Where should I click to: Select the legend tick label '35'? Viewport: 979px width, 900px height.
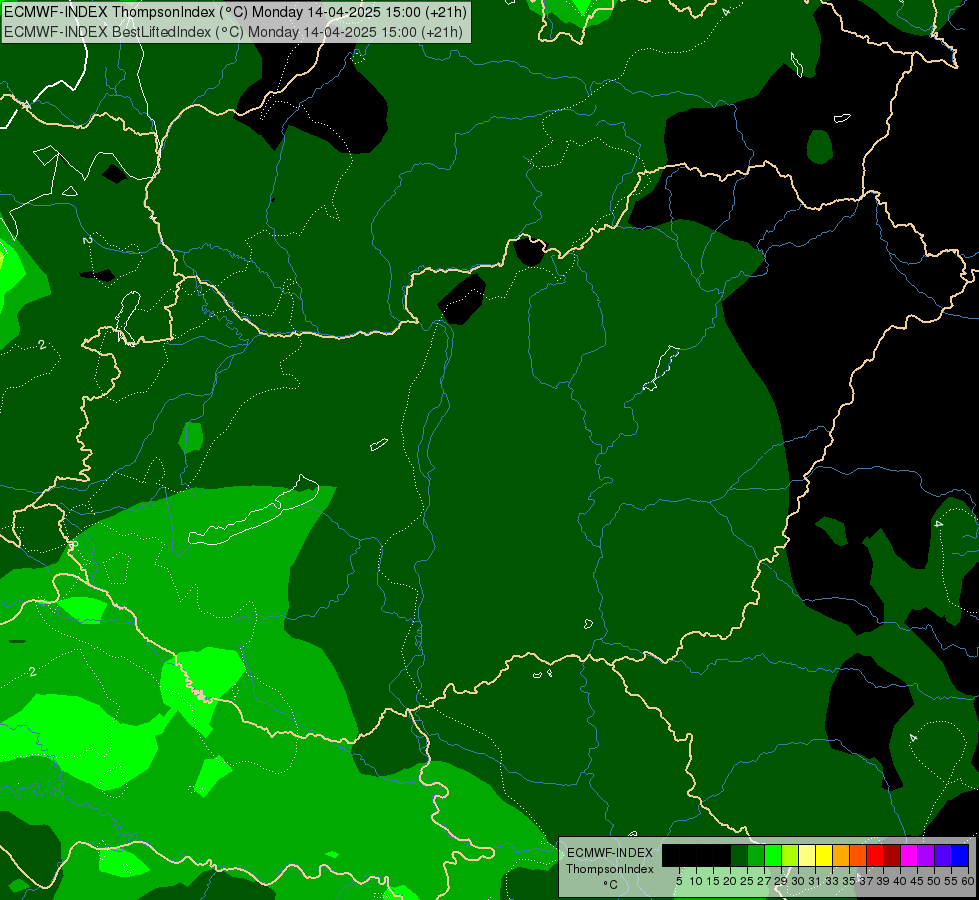click(849, 881)
